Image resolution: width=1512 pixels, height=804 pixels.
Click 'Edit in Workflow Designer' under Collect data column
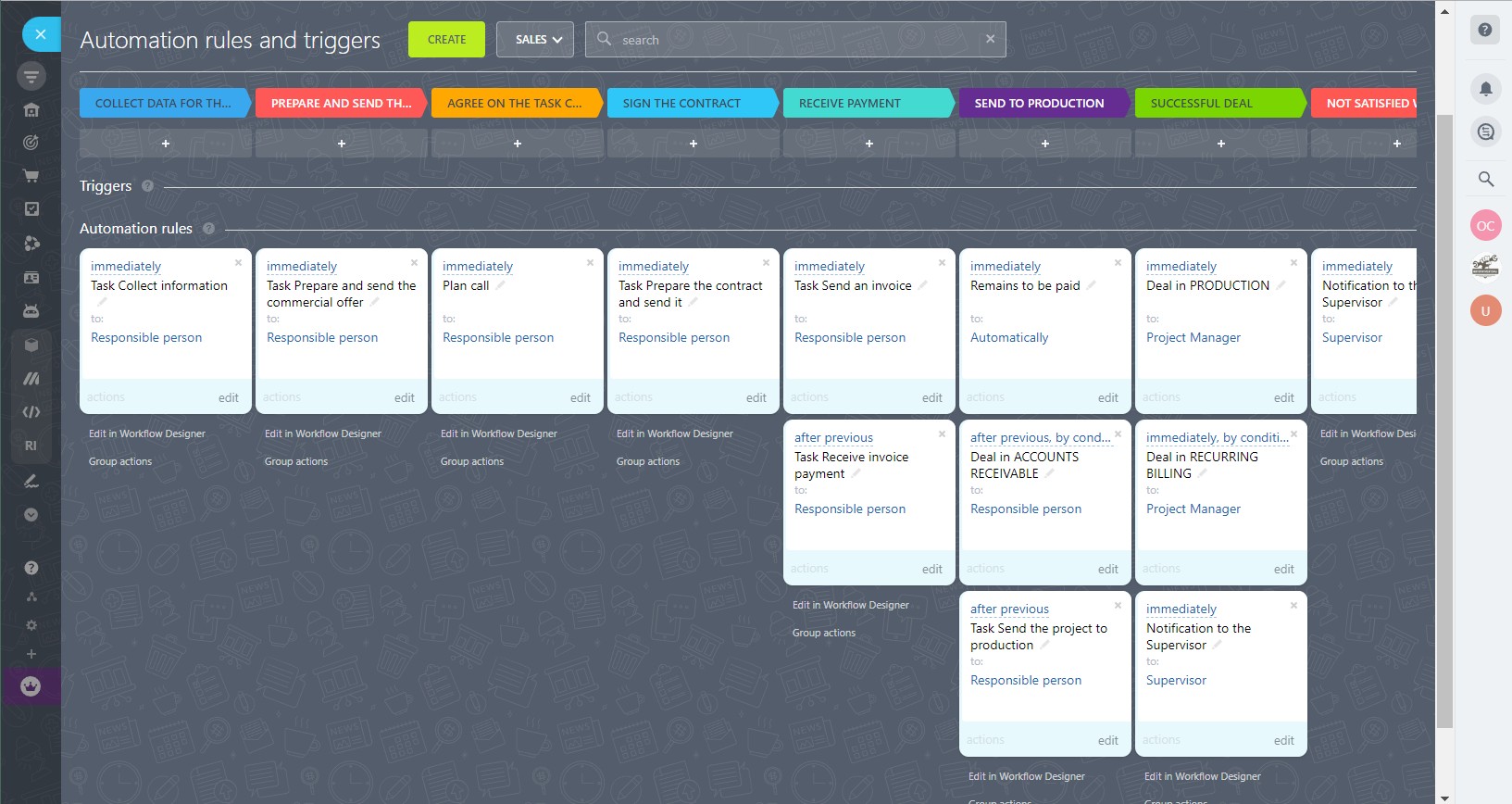point(147,433)
